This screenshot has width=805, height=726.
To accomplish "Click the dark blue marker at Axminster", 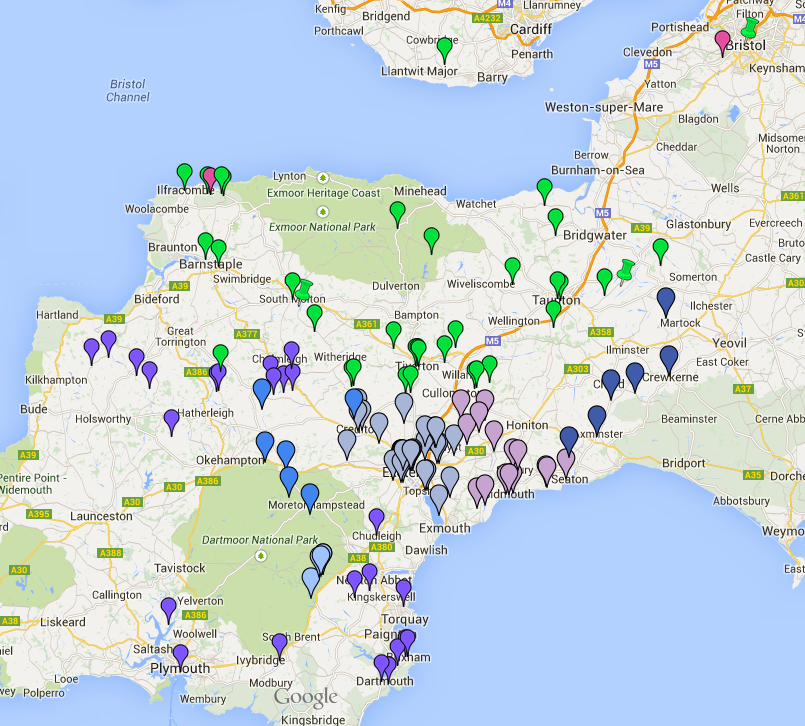I will (569, 437).
